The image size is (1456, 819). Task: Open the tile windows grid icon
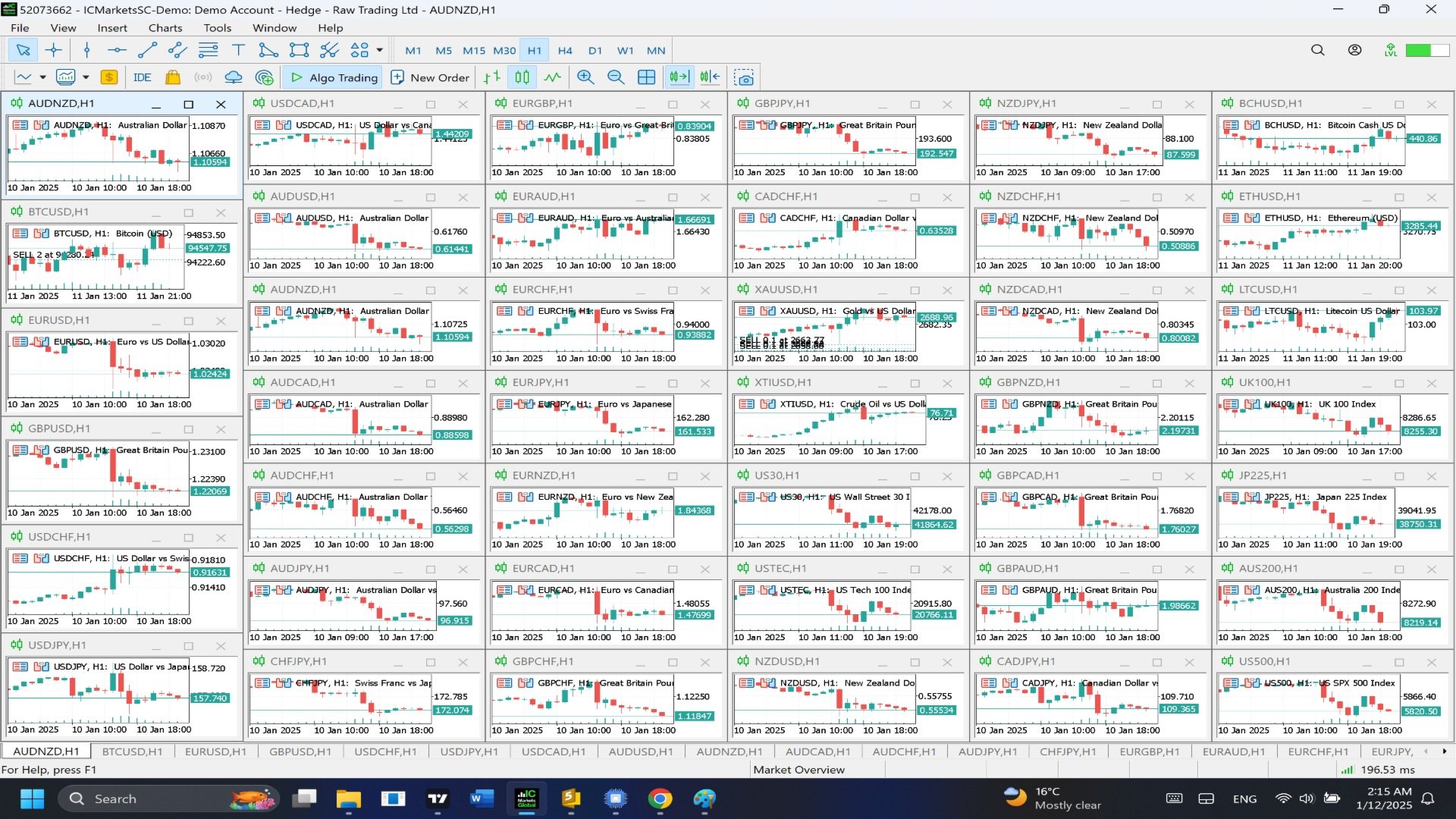646,77
